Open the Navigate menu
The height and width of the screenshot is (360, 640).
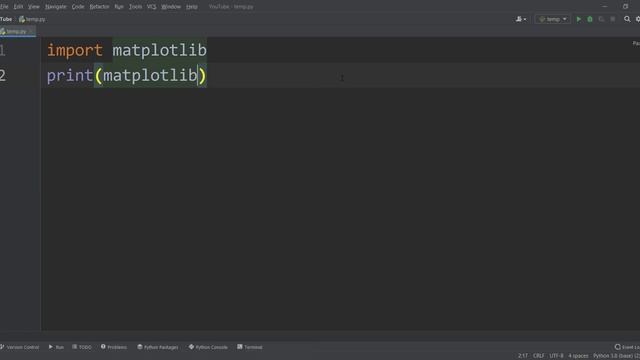click(56, 7)
